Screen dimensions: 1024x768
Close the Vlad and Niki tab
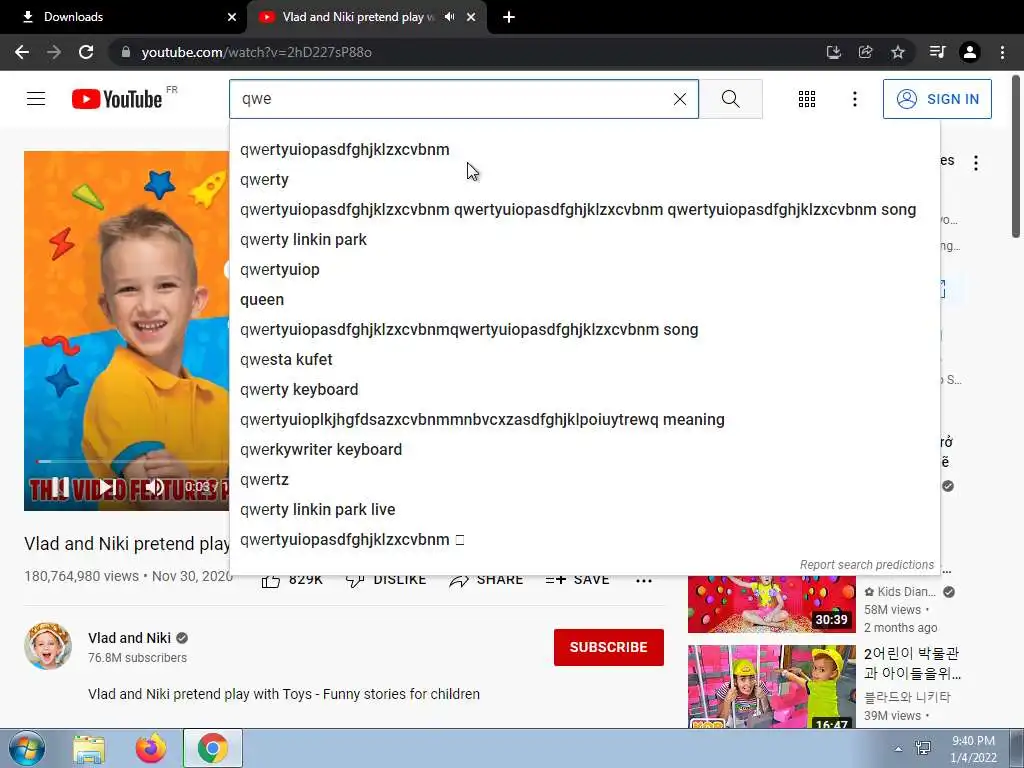[471, 17]
